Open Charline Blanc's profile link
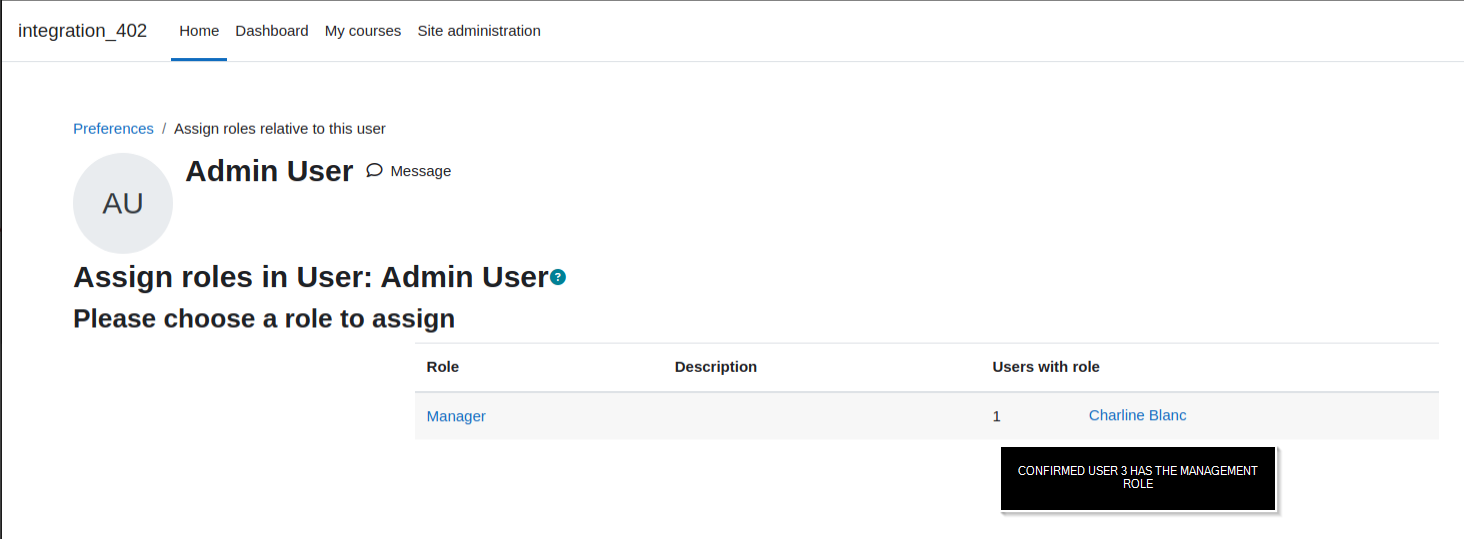The height and width of the screenshot is (539, 1464). pos(1137,415)
